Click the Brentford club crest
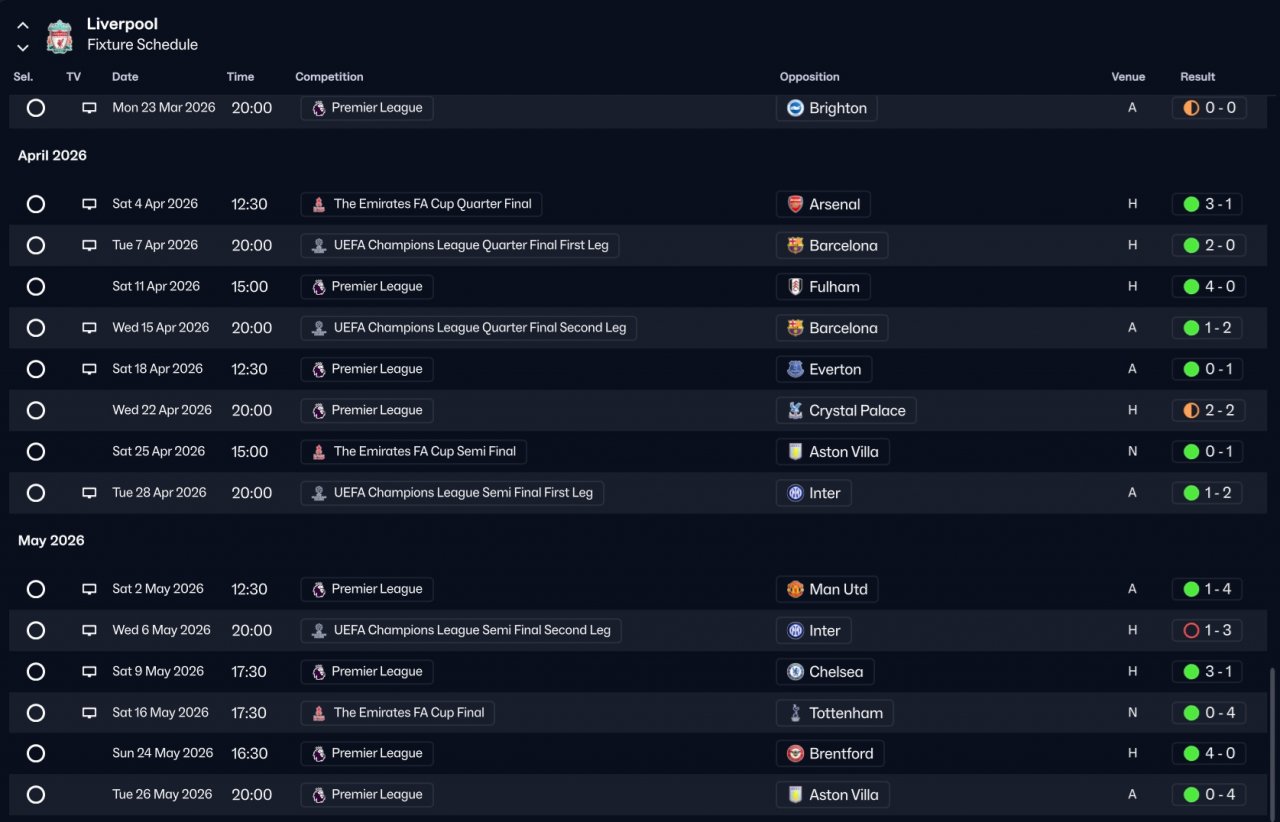Viewport: 1280px width, 822px height. [x=795, y=754]
